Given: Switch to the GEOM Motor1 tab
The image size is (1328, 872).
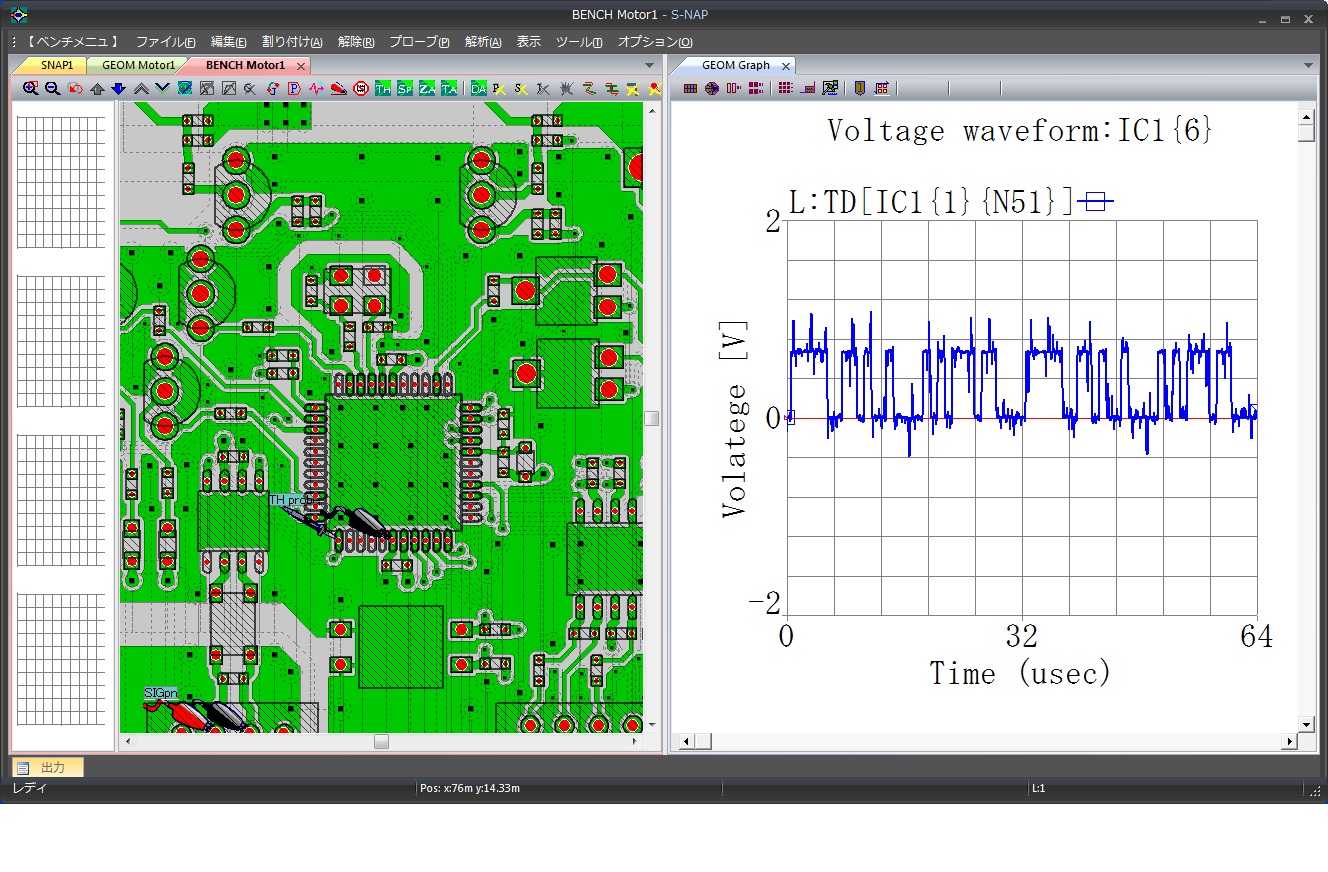Looking at the screenshot, I should pyautogui.click(x=139, y=65).
